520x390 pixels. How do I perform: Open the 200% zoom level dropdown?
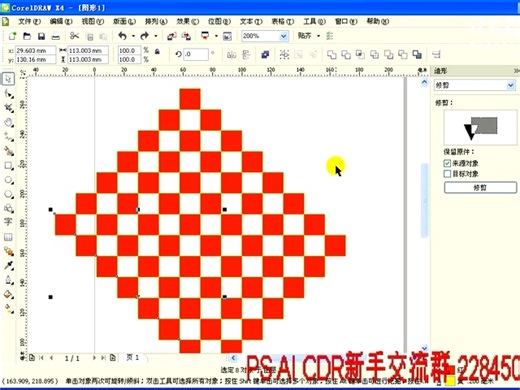tap(283, 36)
